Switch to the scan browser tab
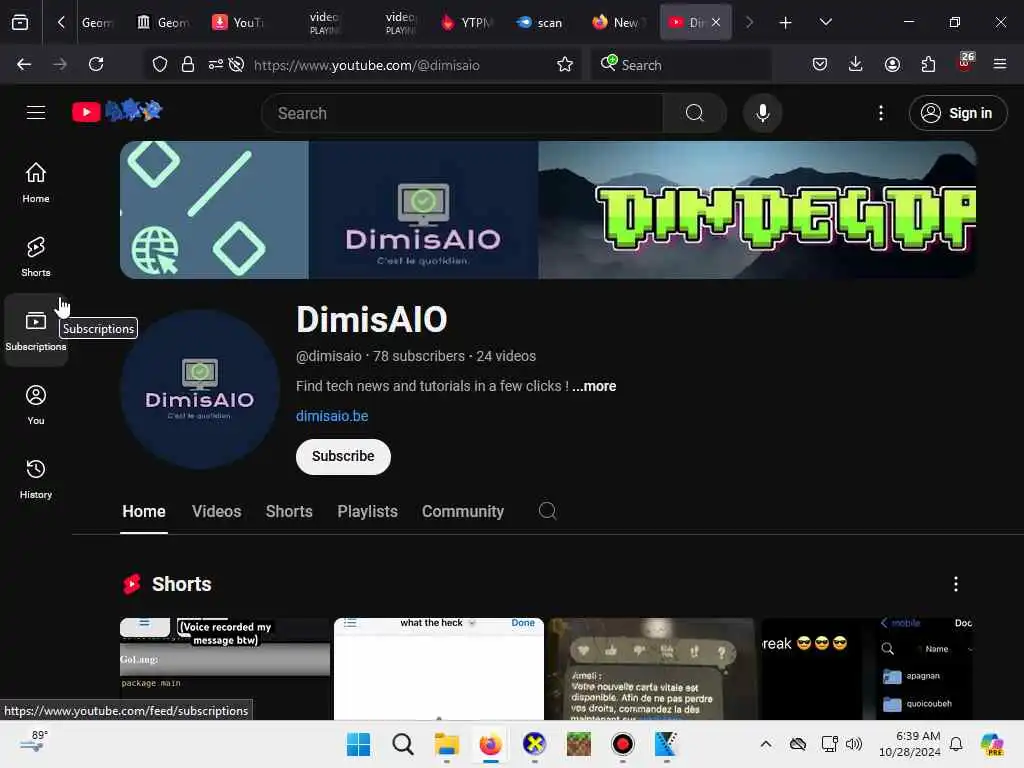The width and height of the screenshot is (1024, 768). coord(539,23)
